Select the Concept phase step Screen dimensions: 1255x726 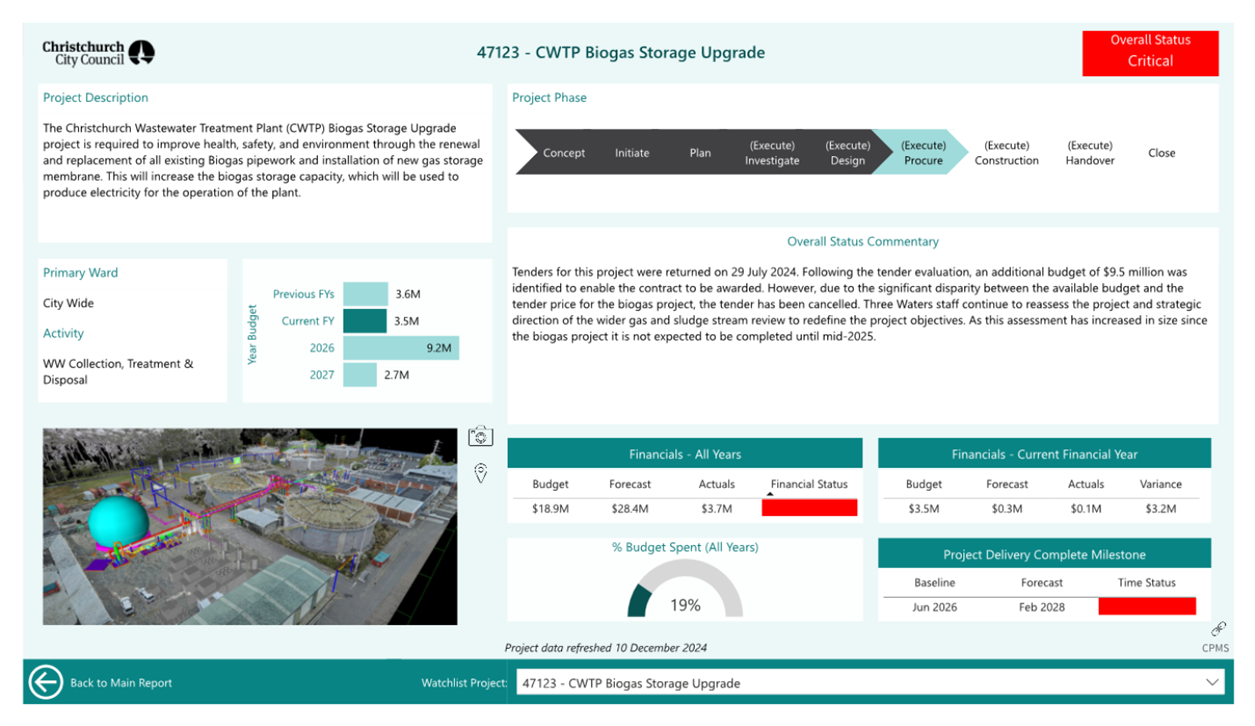coord(564,153)
